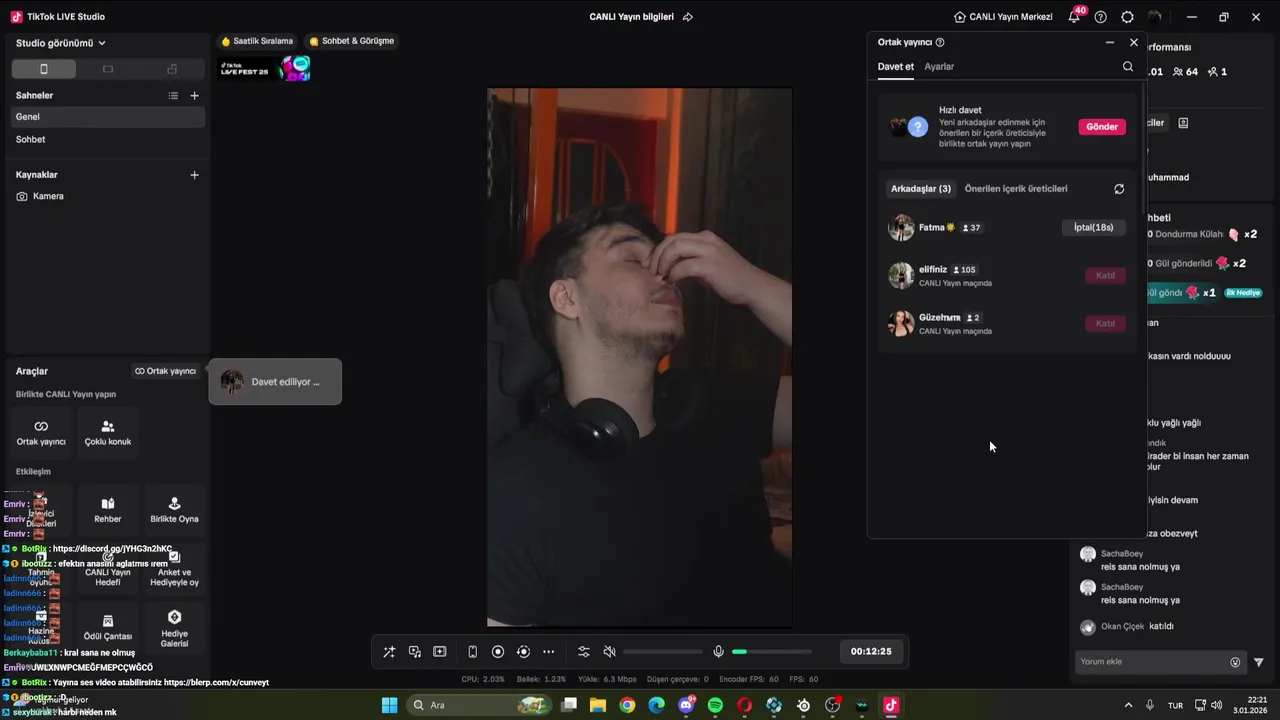
Task: Open Ödül Çantası tool
Action: pyautogui.click(x=108, y=627)
